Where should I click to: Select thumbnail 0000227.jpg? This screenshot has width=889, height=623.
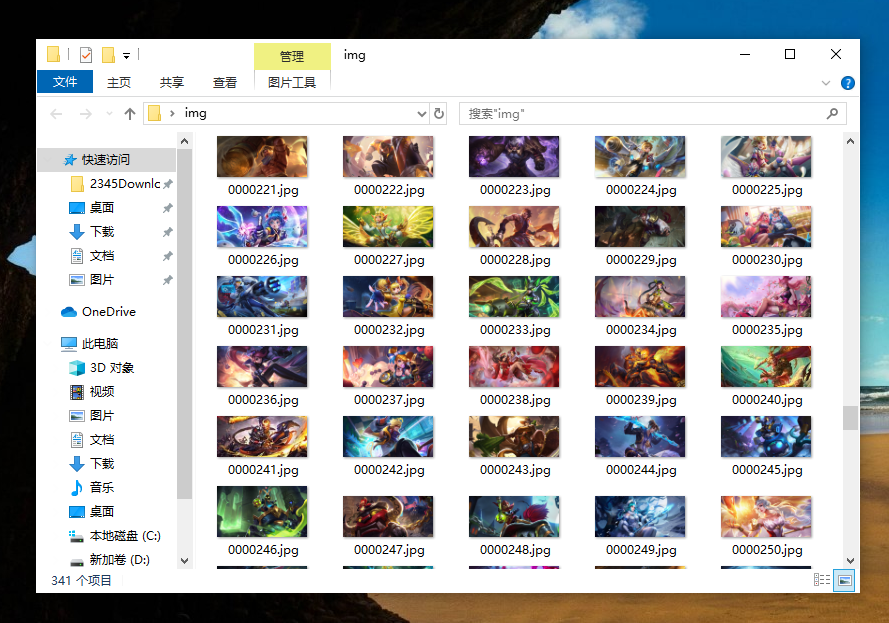pyautogui.click(x=388, y=227)
